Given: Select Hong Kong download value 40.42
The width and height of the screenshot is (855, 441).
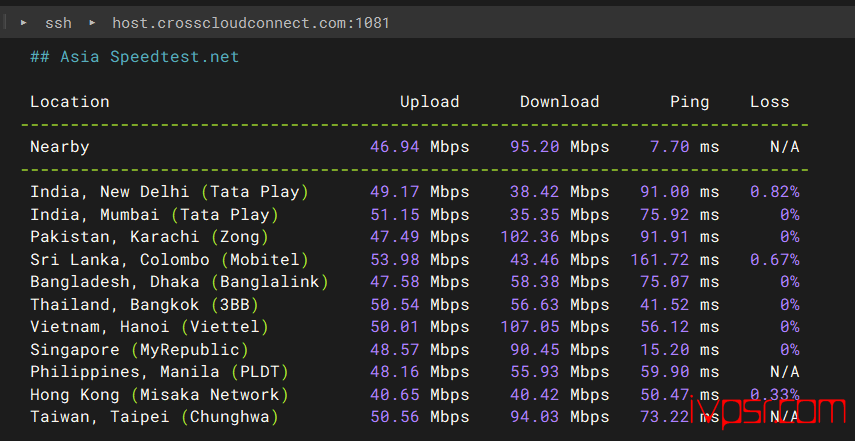Looking at the screenshot, I should [535, 394].
